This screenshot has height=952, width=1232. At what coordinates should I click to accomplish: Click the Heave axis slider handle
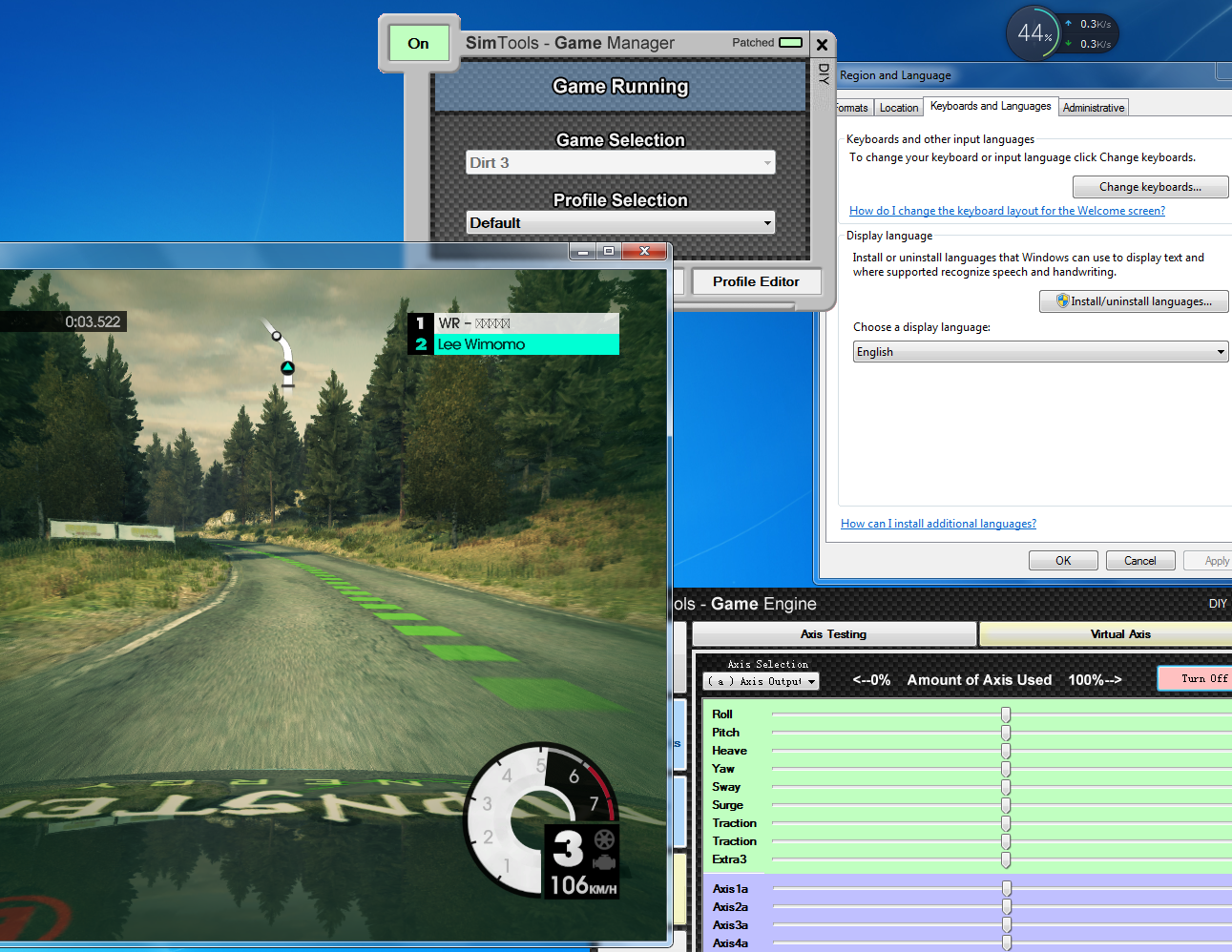(1006, 751)
